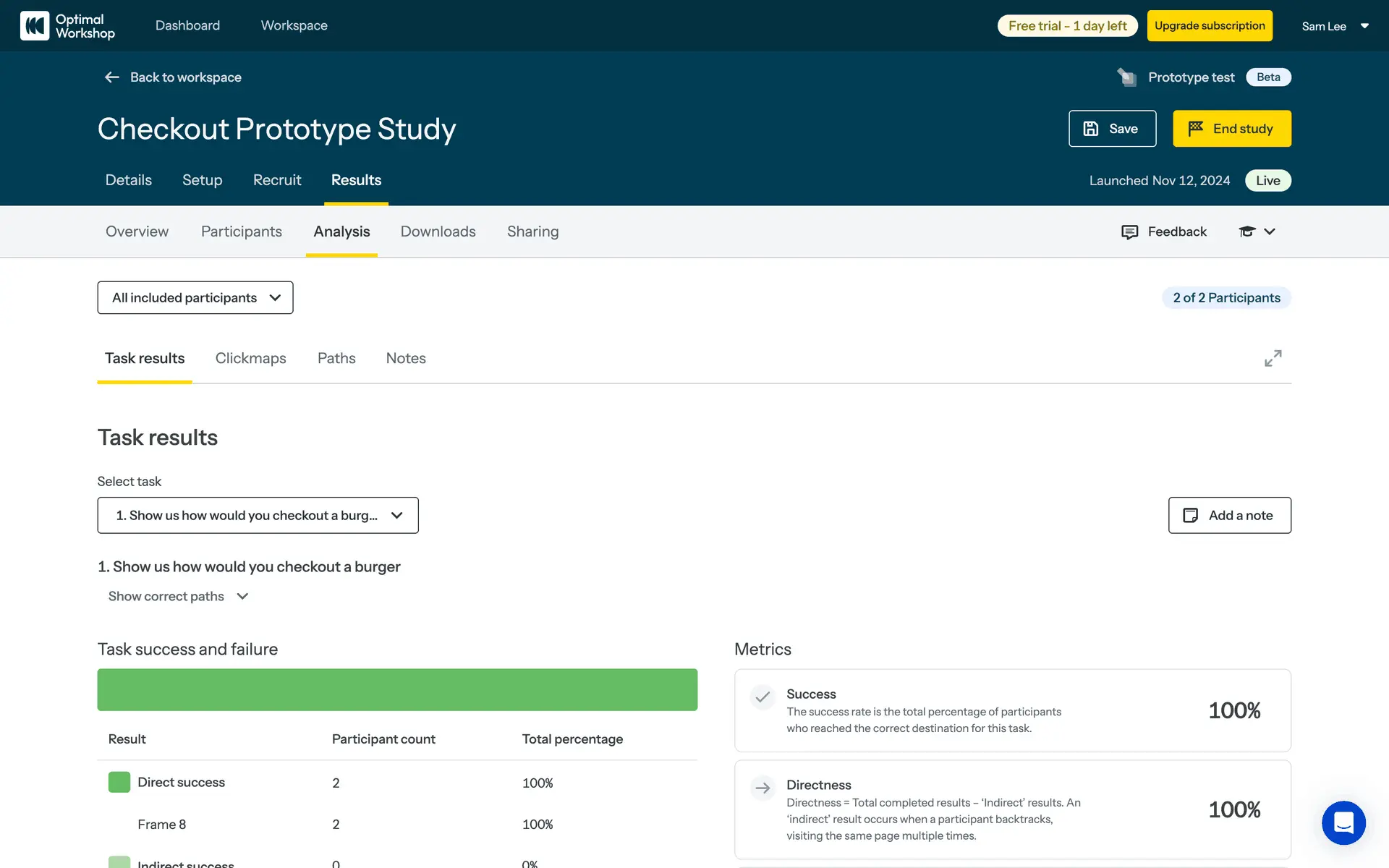This screenshot has height=868, width=1389.
Task: Open the chat support bubble
Action: coord(1343,822)
